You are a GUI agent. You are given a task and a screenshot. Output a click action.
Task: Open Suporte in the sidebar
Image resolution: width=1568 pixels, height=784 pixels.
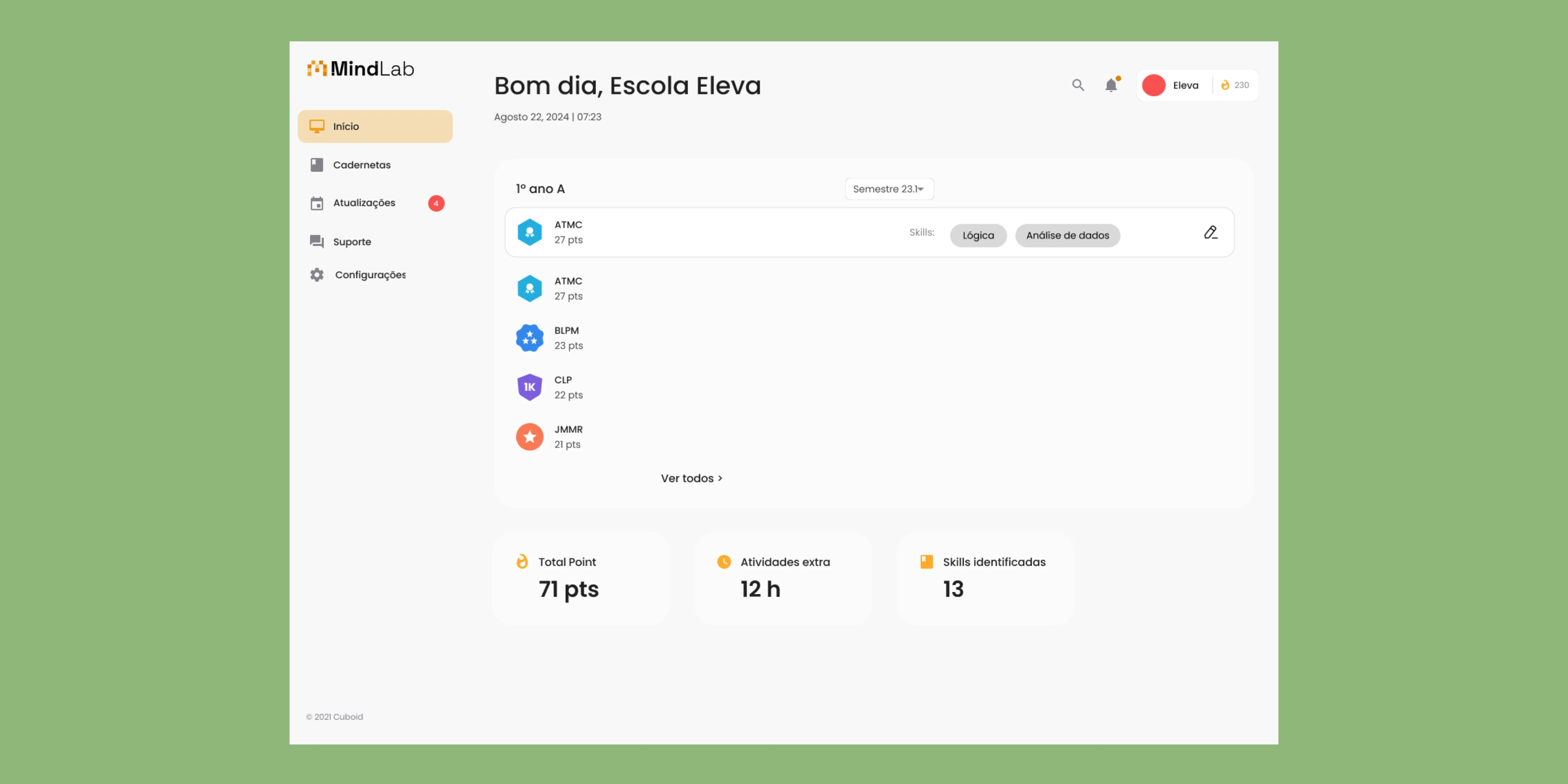352,242
